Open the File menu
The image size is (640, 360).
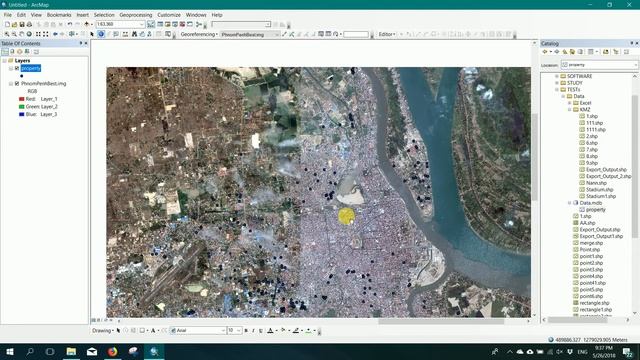coord(8,15)
